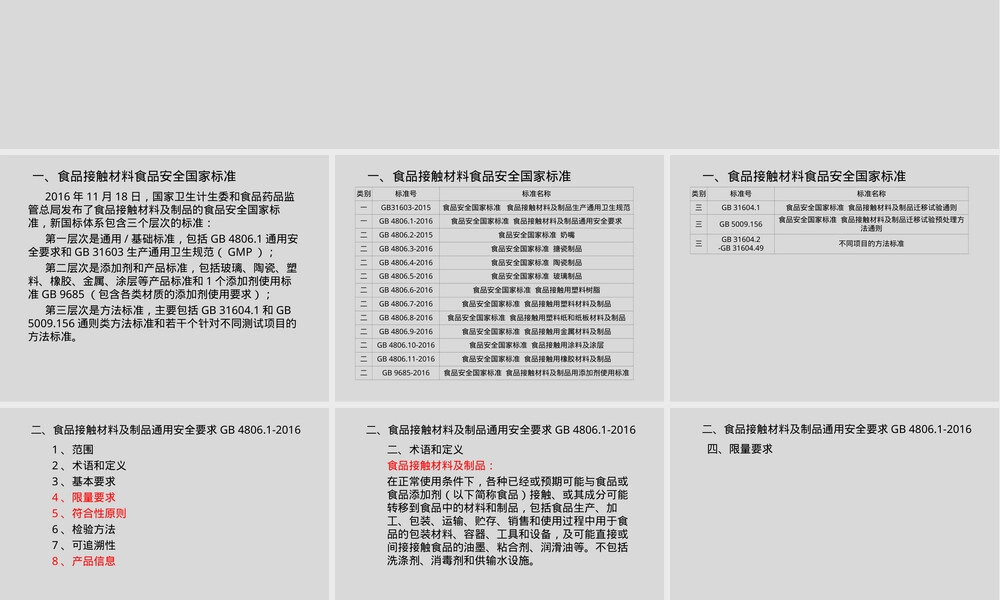Open the slide beginning '2016 年 11 月 18 日'
The width and height of the screenshot is (1000, 600).
click(165, 278)
